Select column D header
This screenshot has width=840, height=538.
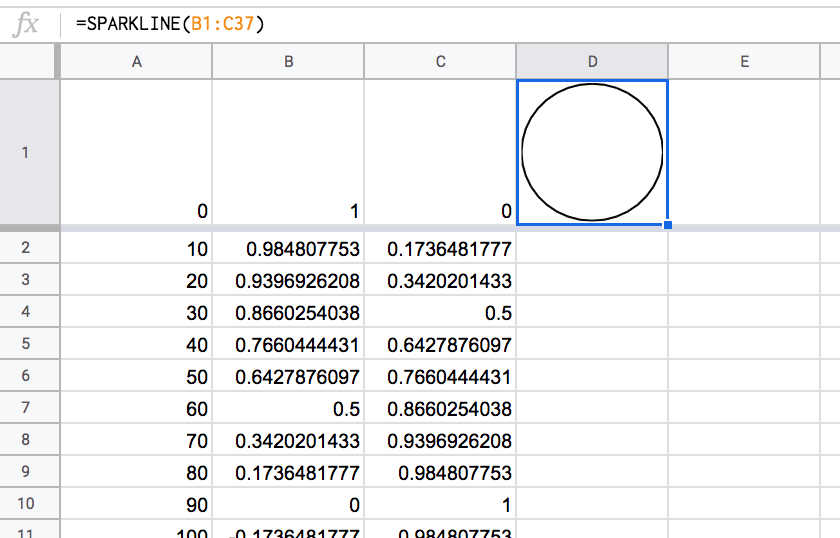coord(592,62)
